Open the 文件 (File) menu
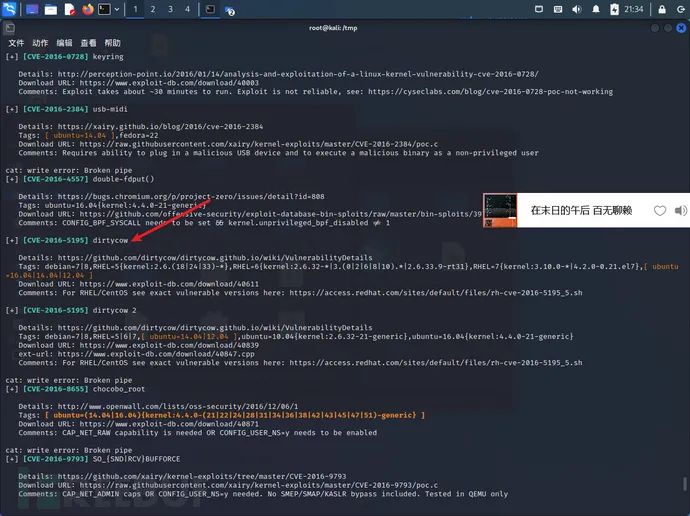The image size is (690, 516). point(16,44)
